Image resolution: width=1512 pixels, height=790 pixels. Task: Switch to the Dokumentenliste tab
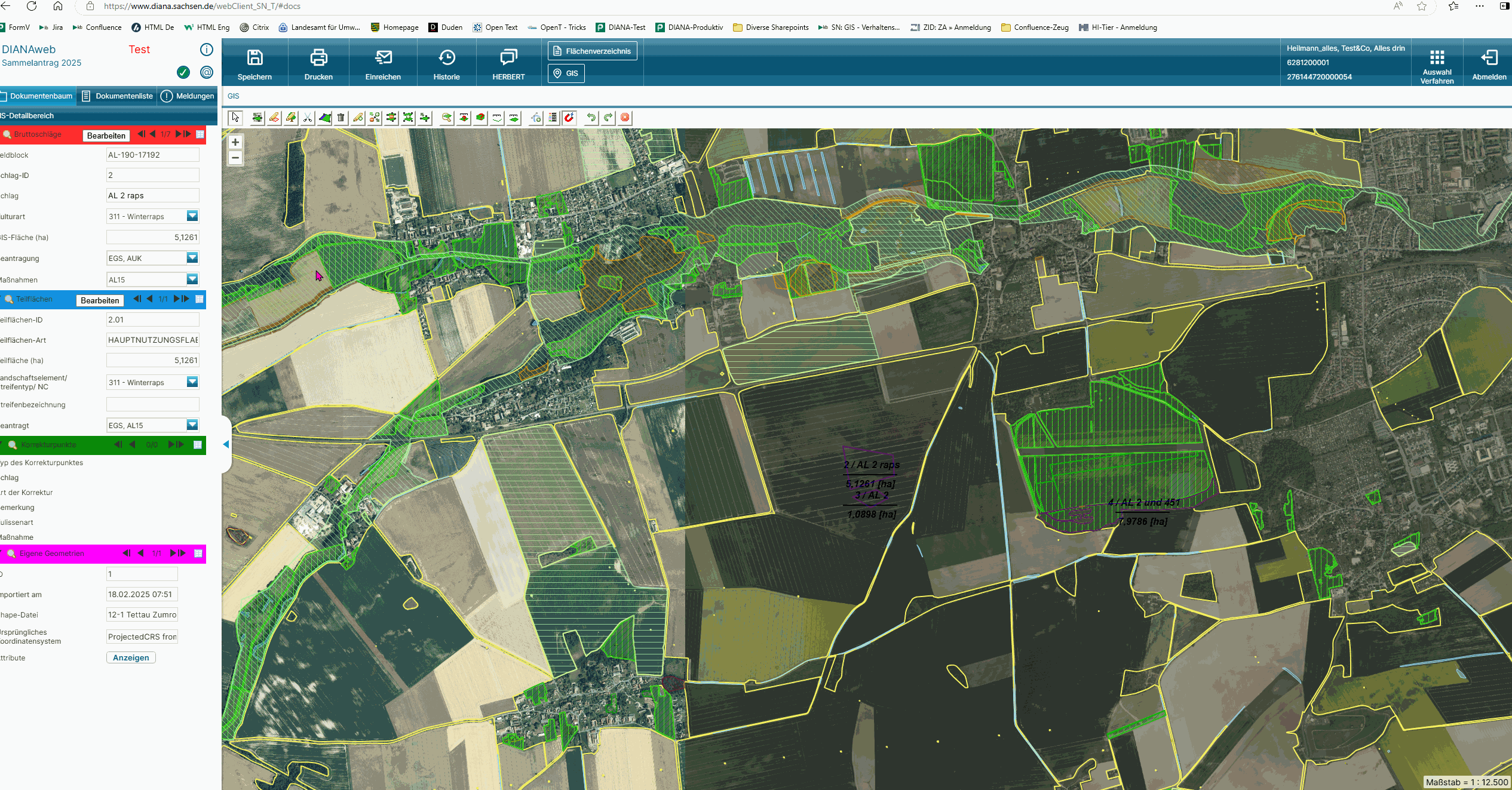pyautogui.click(x=118, y=96)
